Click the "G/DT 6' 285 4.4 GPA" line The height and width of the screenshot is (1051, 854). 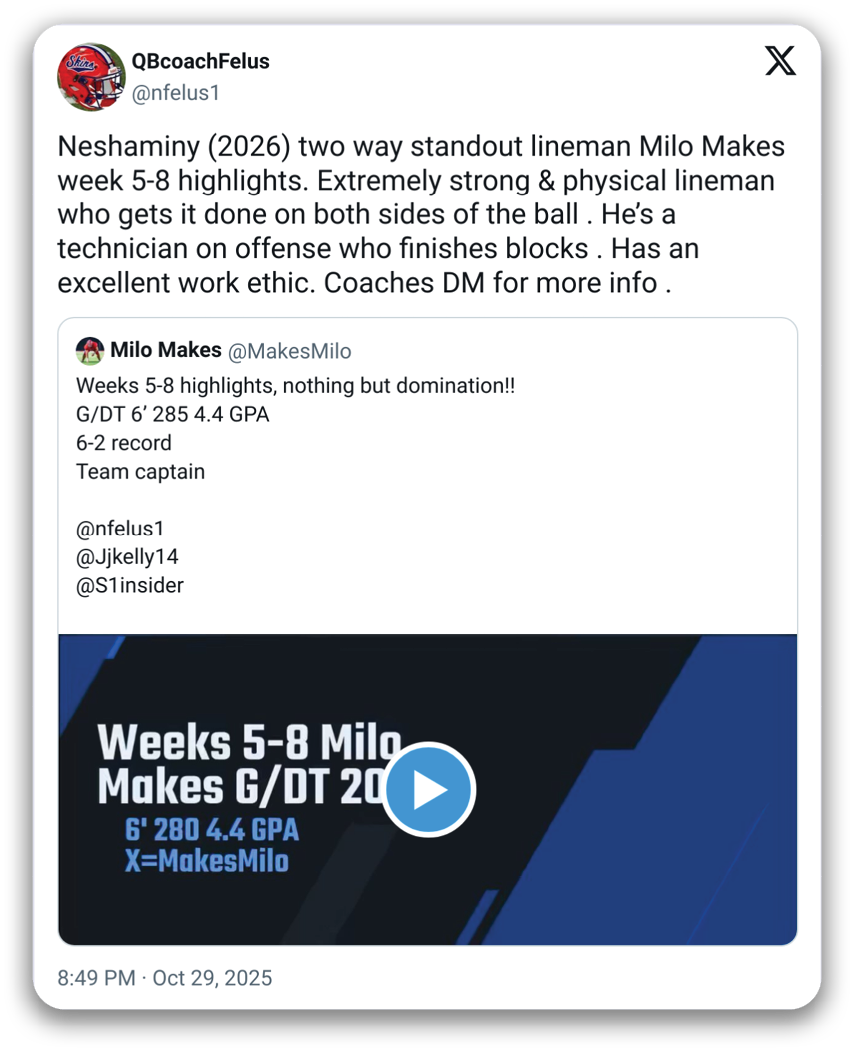pos(172,414)
